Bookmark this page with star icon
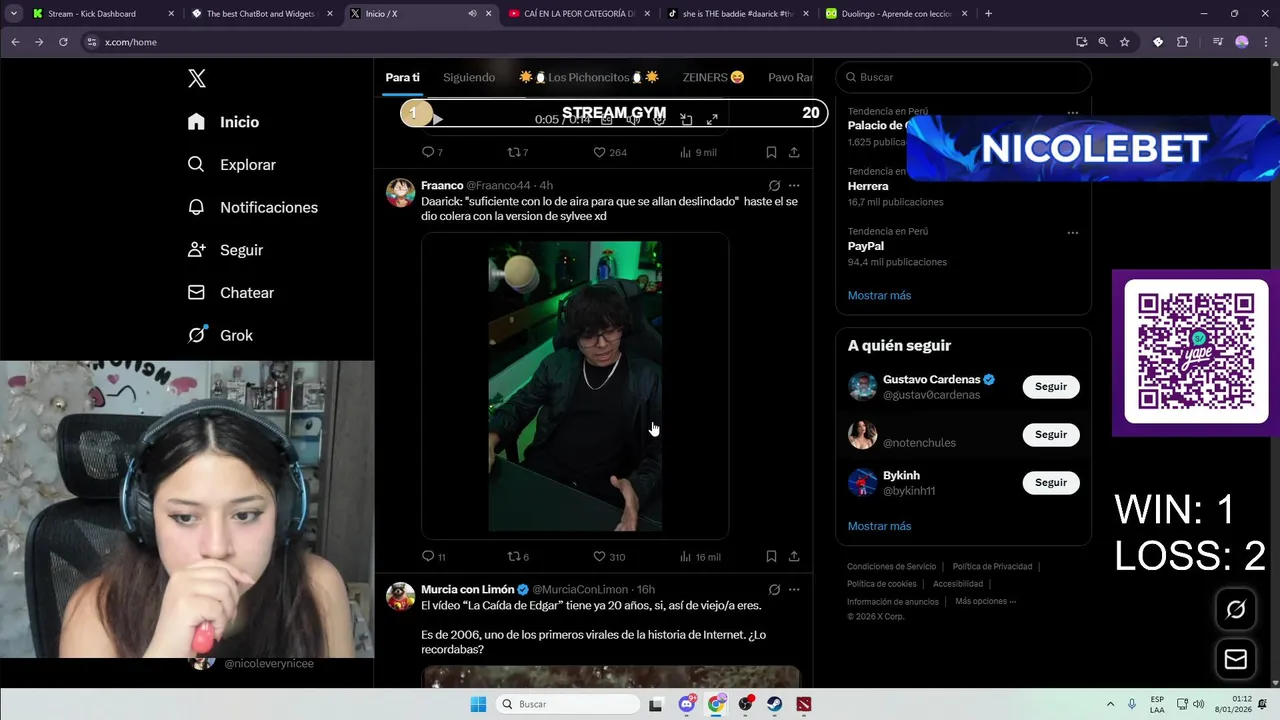1280x720 pixels. coord(1125,42)
